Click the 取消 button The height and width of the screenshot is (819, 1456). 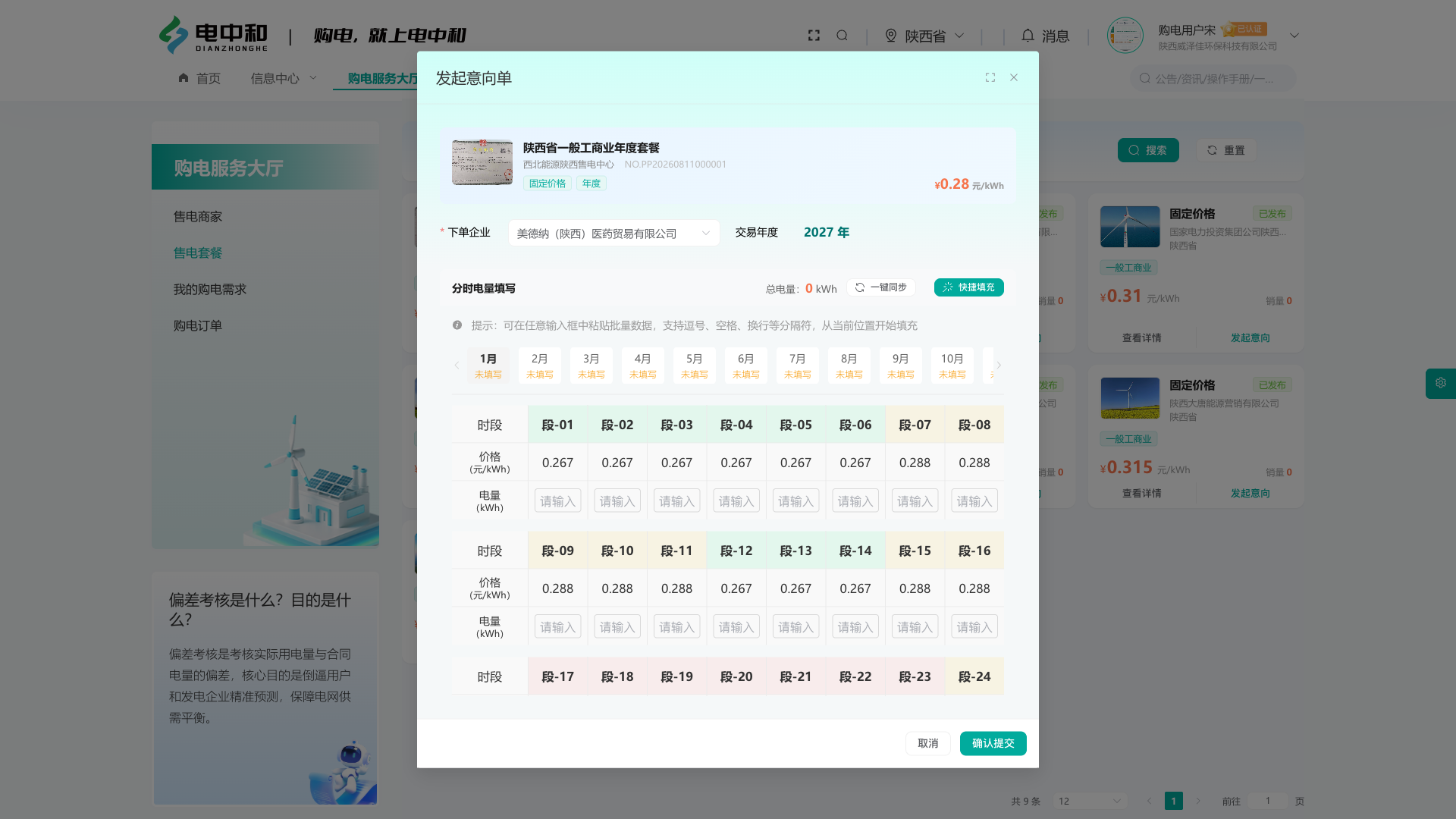tap(928, 743)
